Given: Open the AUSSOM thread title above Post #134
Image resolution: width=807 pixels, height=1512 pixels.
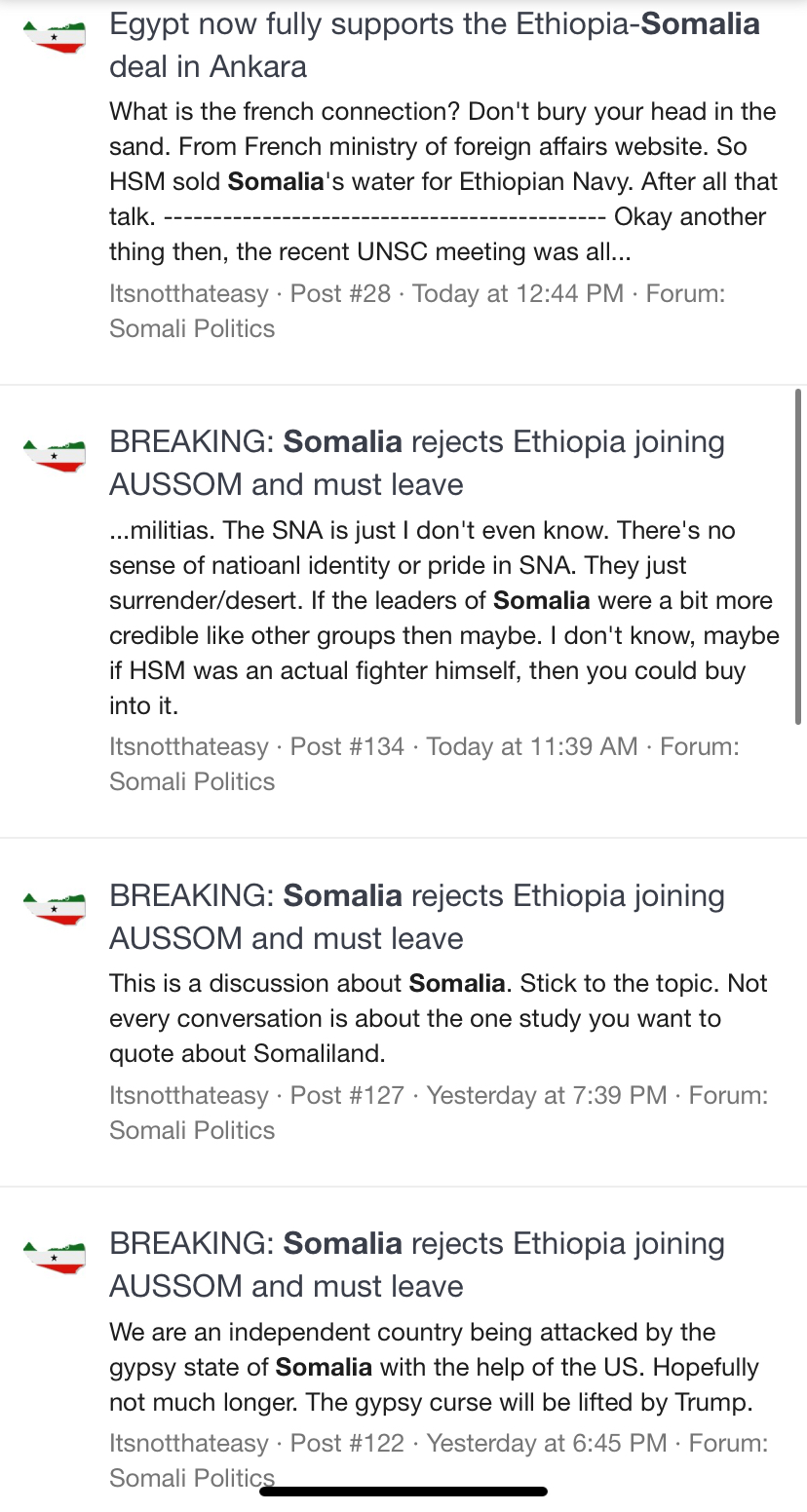Looking at the screenshot, I should click(x=417, y=463).
